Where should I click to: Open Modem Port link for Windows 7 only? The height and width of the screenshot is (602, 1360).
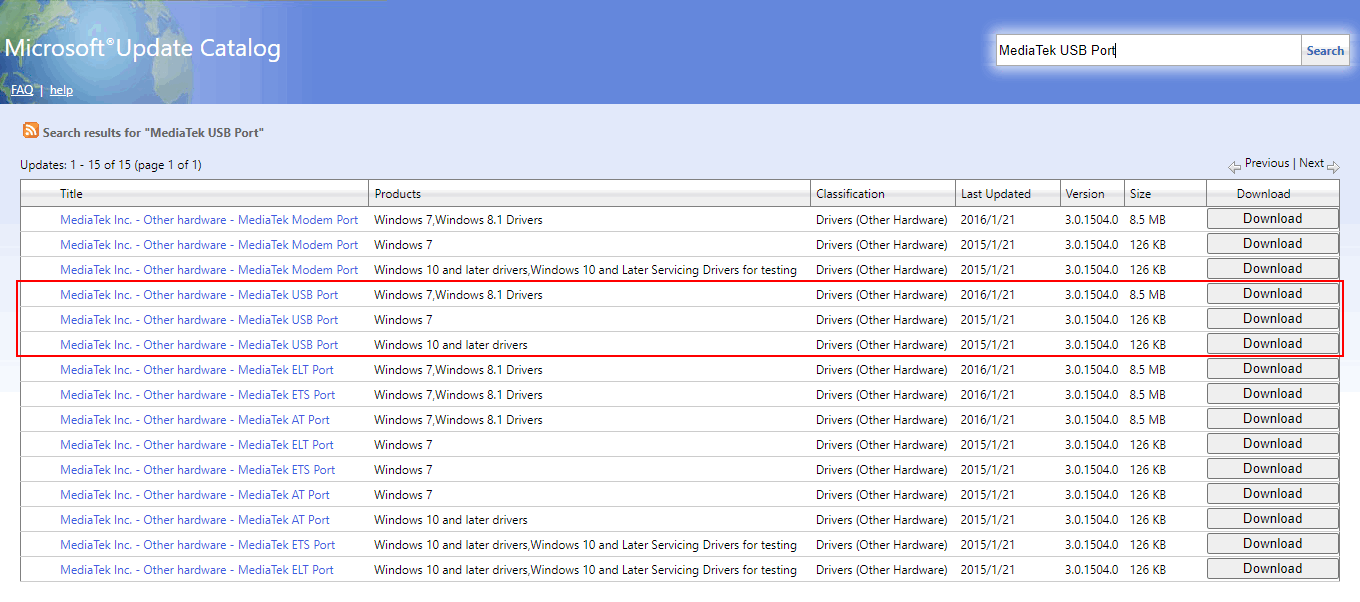coord(209,245)
